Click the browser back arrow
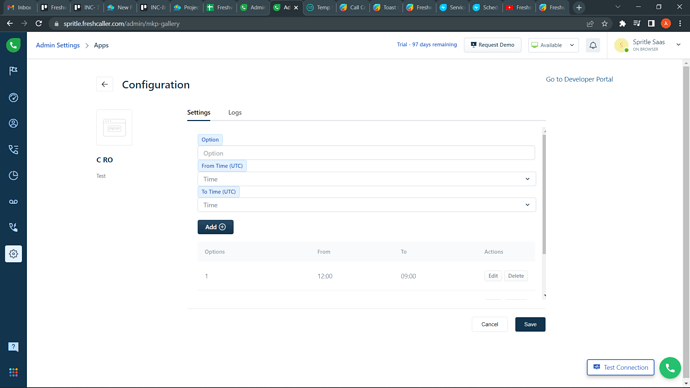 pyautogui.click(x=10, y=24)
